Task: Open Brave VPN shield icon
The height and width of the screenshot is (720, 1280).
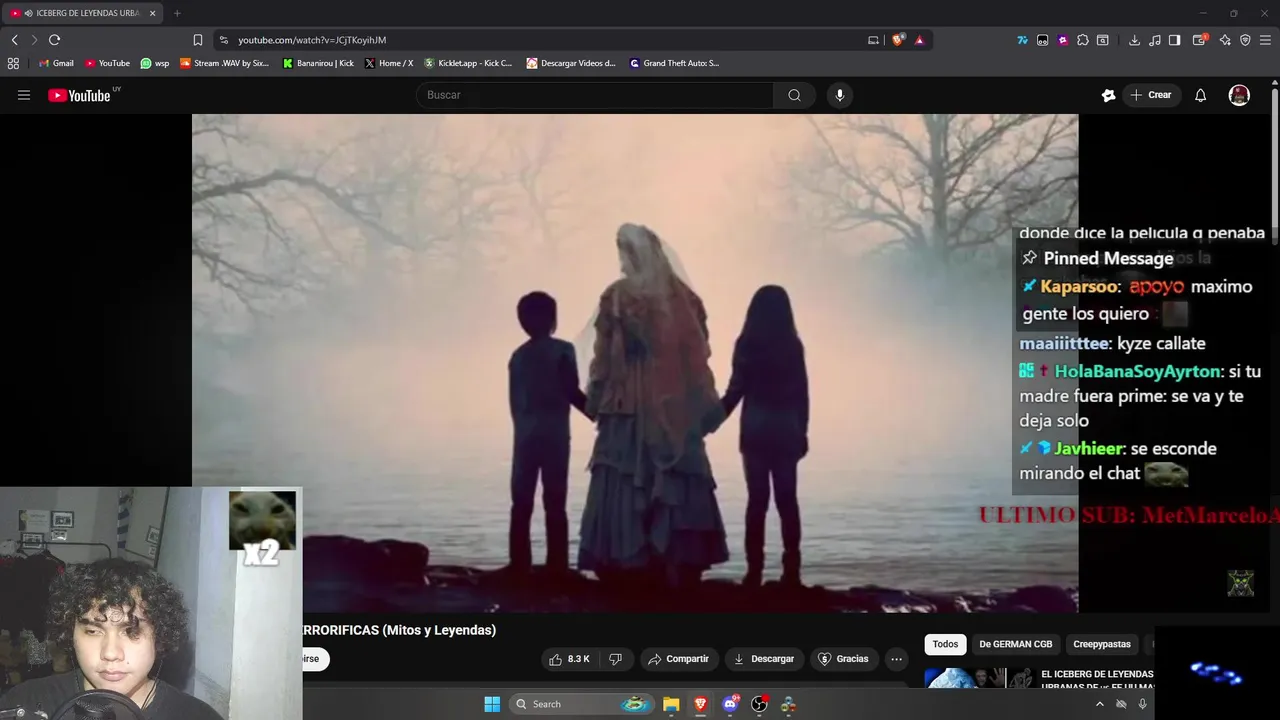Action: click(x=1245, y=40)
